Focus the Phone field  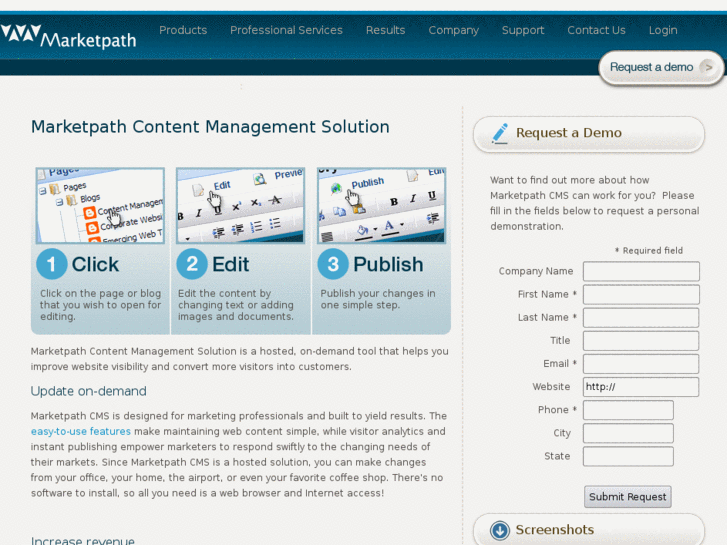pos(628,410)
